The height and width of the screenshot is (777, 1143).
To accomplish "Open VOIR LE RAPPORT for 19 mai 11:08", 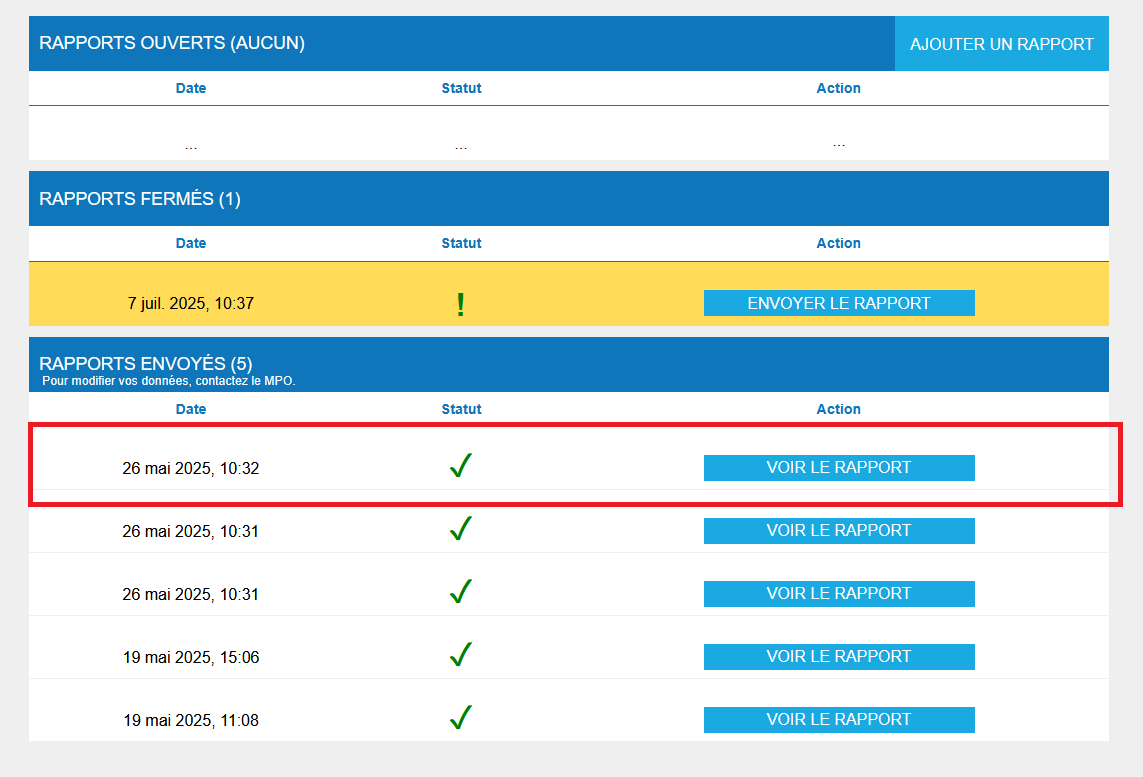I will (839, 719).
